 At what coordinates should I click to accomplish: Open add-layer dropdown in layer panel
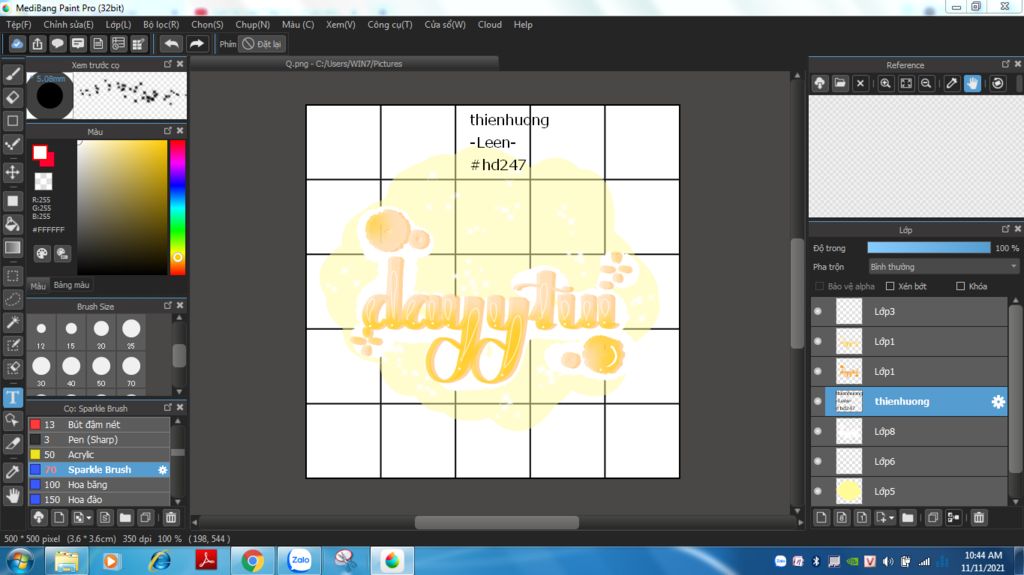[x=886, y=518]
